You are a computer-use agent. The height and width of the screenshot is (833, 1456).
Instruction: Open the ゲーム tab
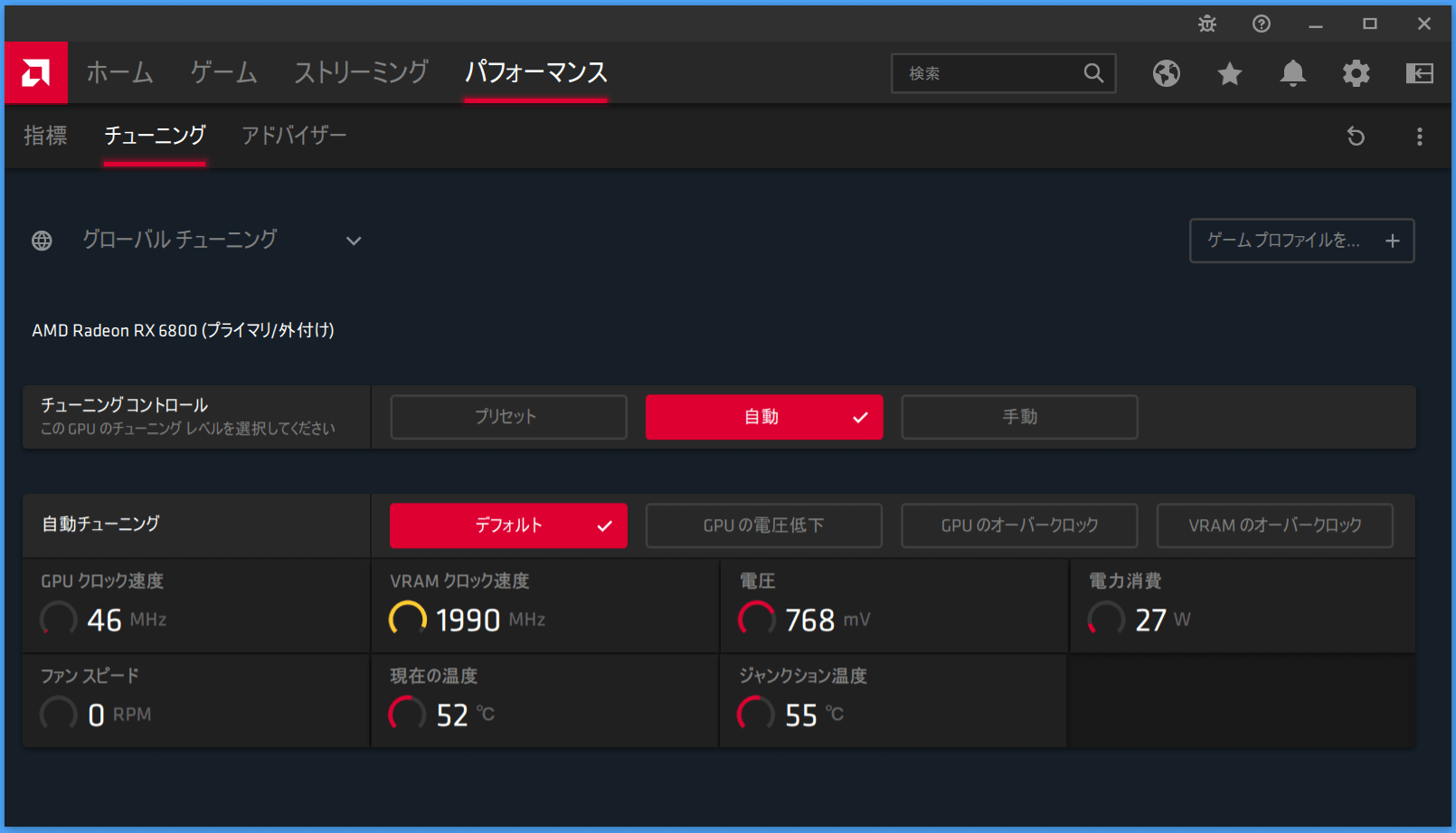point(223,72)
